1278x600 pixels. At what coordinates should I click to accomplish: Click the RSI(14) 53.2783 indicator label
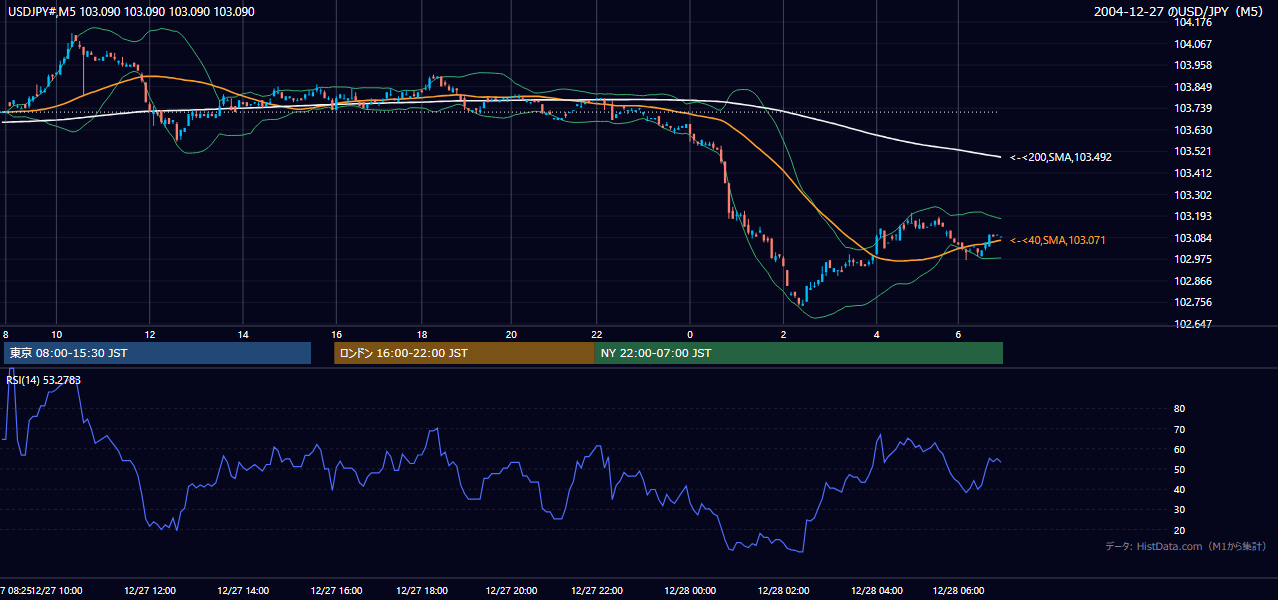tap(44, 380)
